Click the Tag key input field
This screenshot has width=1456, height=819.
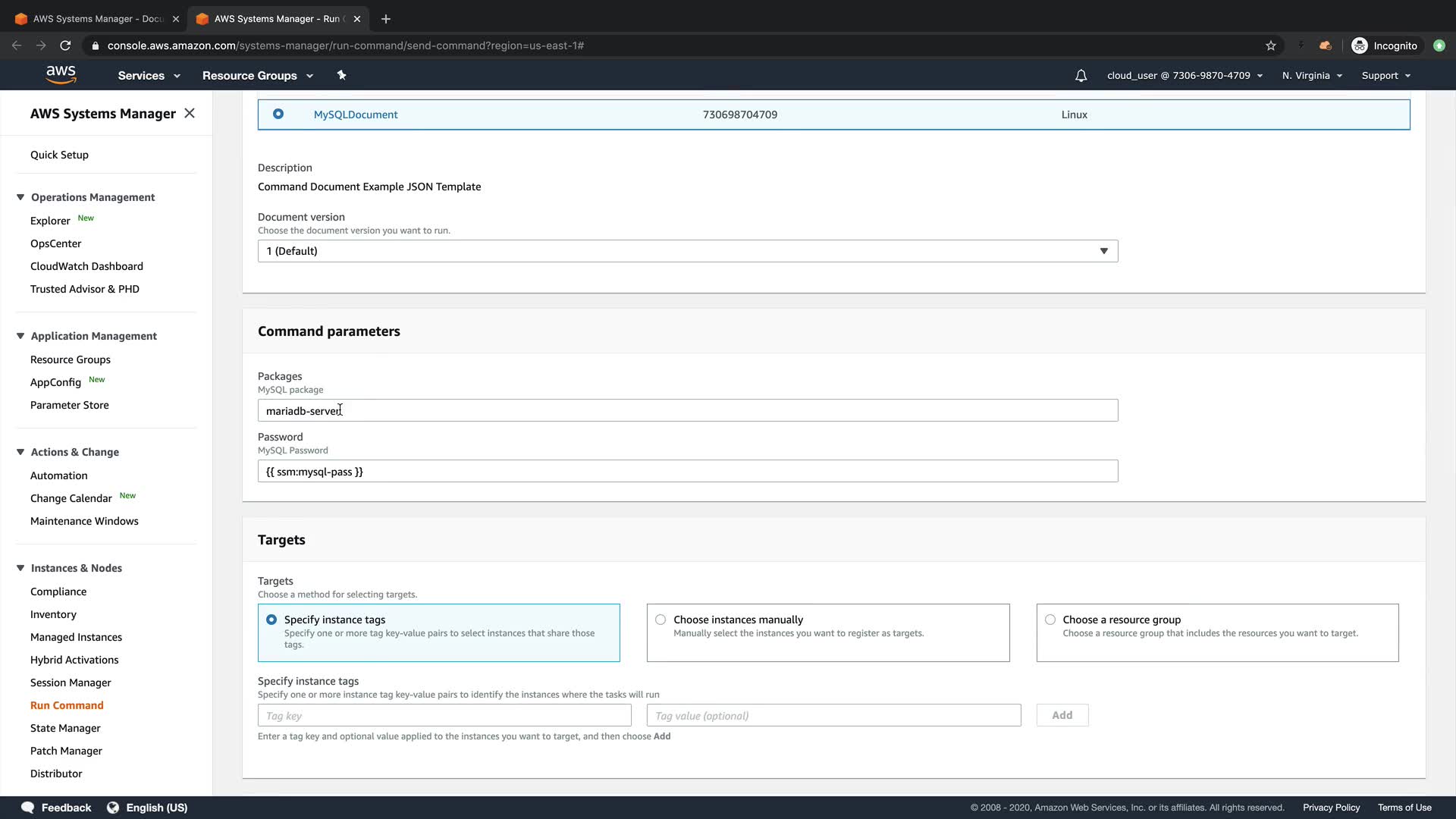(x=444, y=715)
